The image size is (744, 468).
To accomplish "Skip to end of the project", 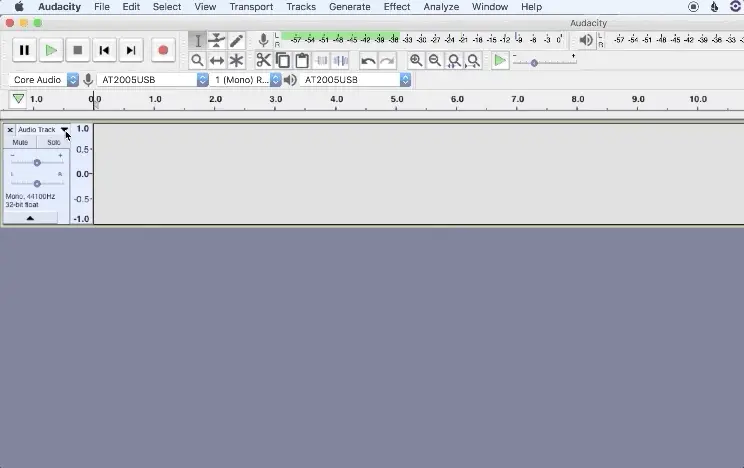I will coord(131,50).
